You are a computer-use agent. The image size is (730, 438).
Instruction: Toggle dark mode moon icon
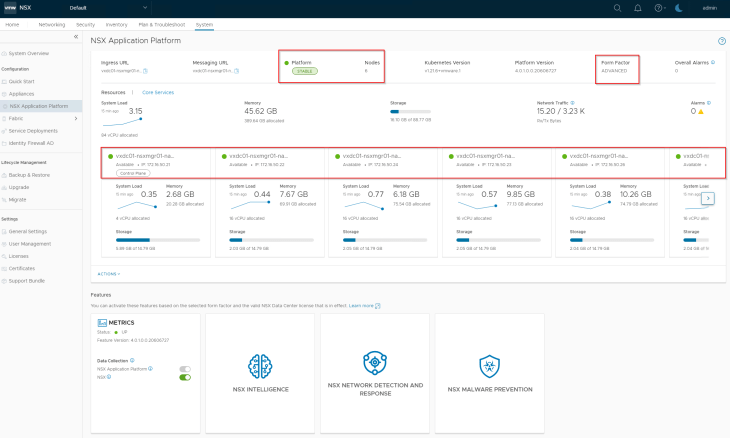(x=679, y=8)
